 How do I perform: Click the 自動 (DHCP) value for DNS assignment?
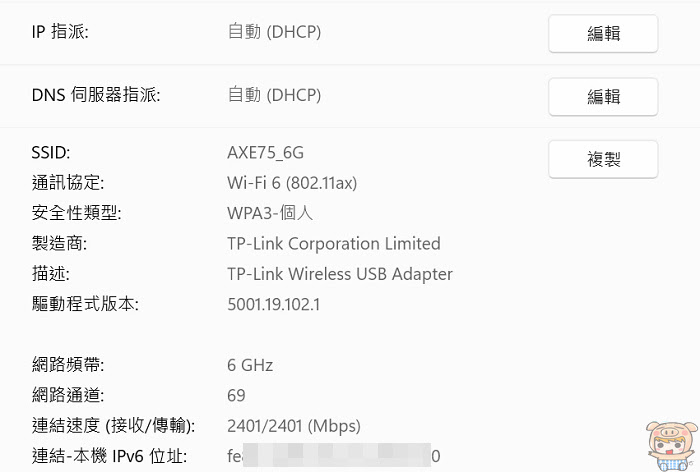pos(274,95)
